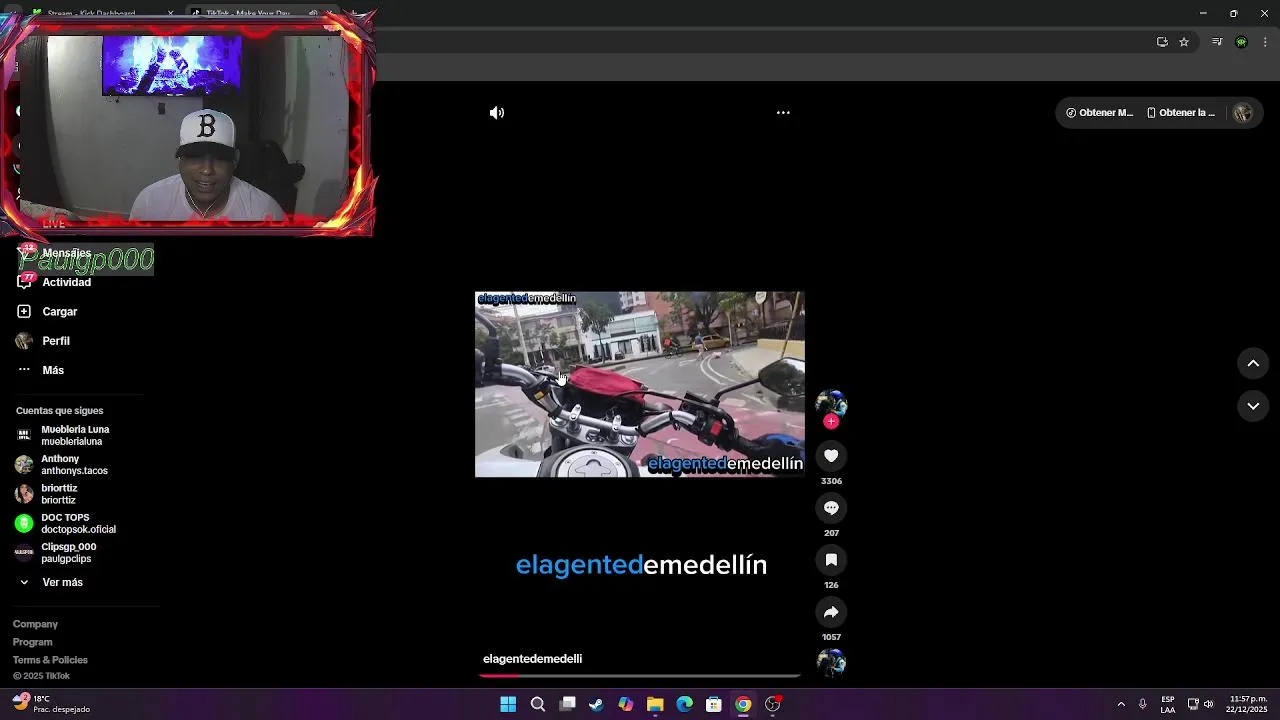Open ESP LAA language switcher
This screenshot has height=720, width=1280.
(1168, 704)
